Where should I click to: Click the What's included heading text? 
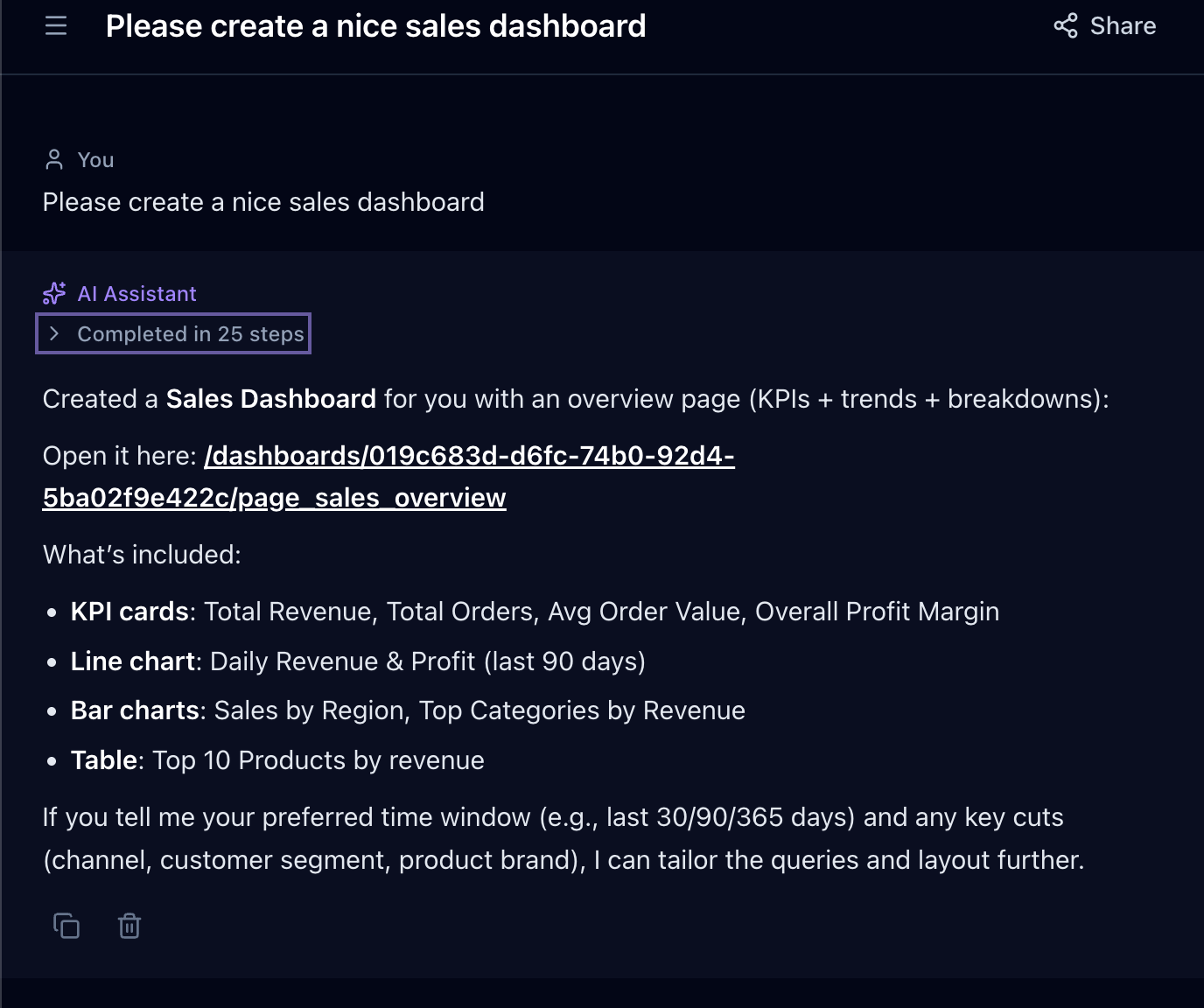[x=142, y=555]
